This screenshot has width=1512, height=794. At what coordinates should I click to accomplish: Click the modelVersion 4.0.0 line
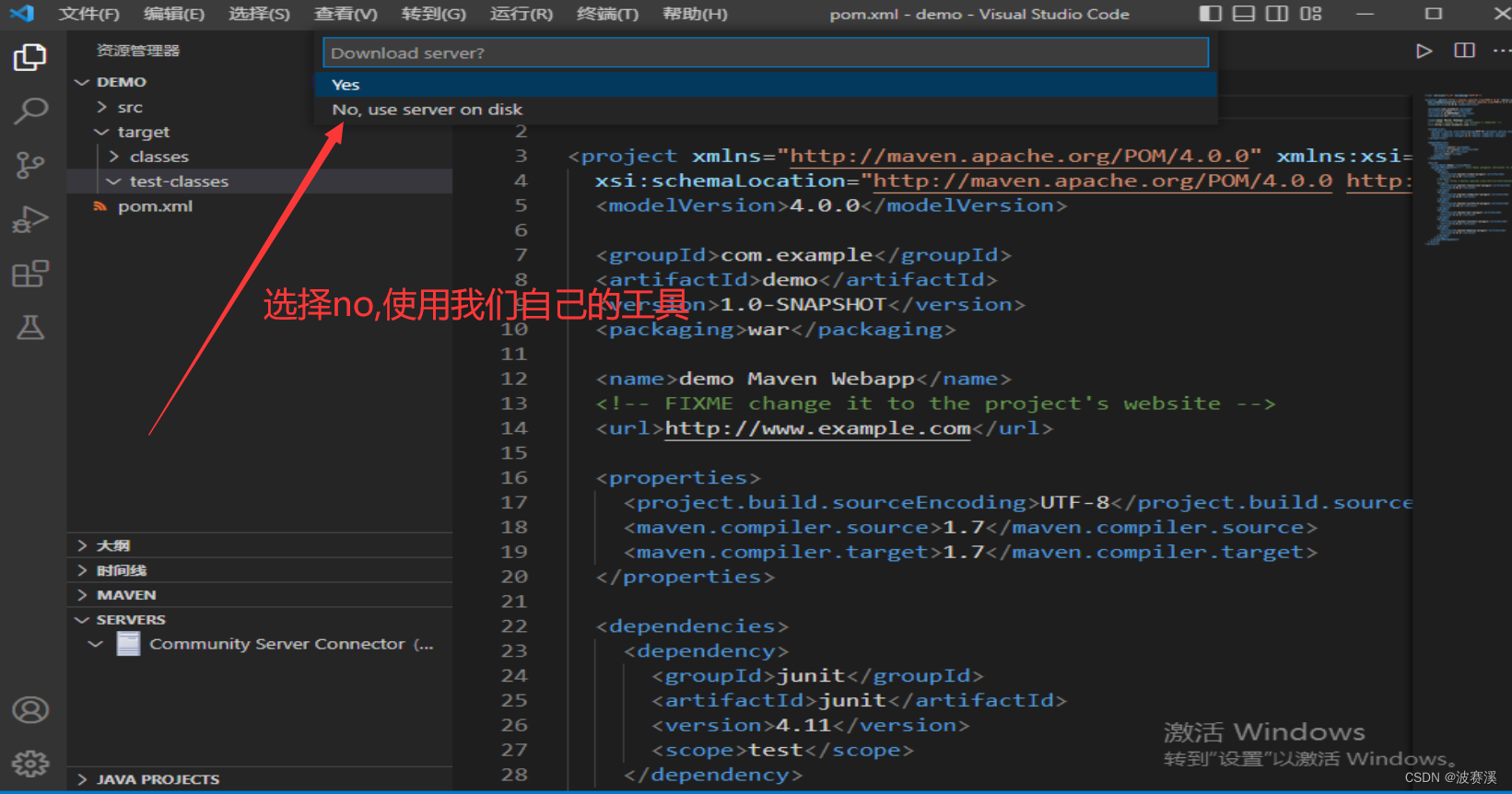pyautogui.click(x=831, y=205)
